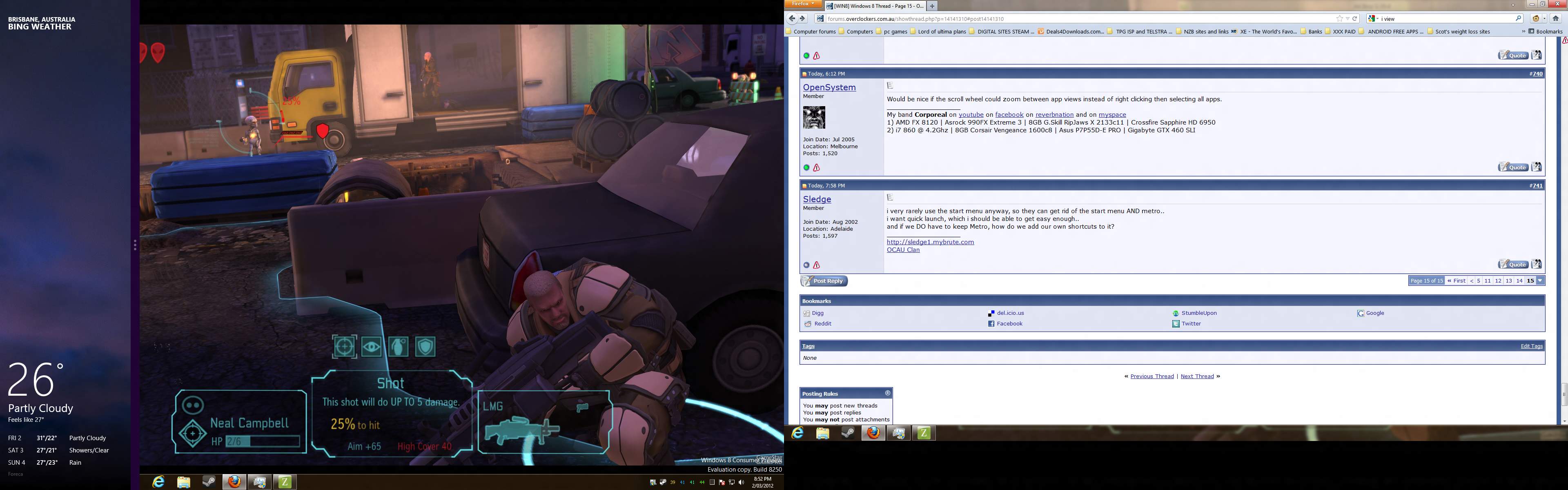Viewport: 1568px width, 490px height.
Task: Open dropdown beside Firefox addon icon
Action: [1544, 18]
